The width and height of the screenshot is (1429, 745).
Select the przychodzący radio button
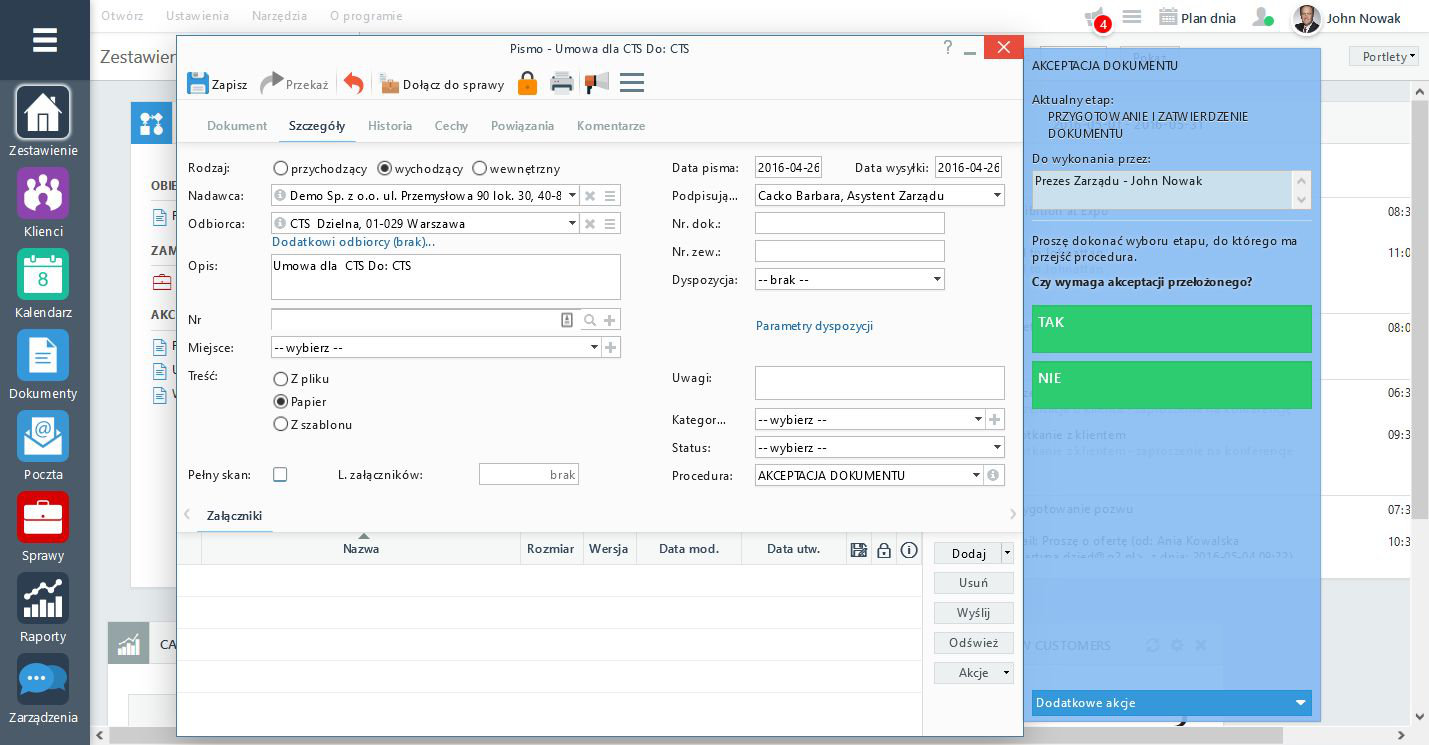coord(281,169)
